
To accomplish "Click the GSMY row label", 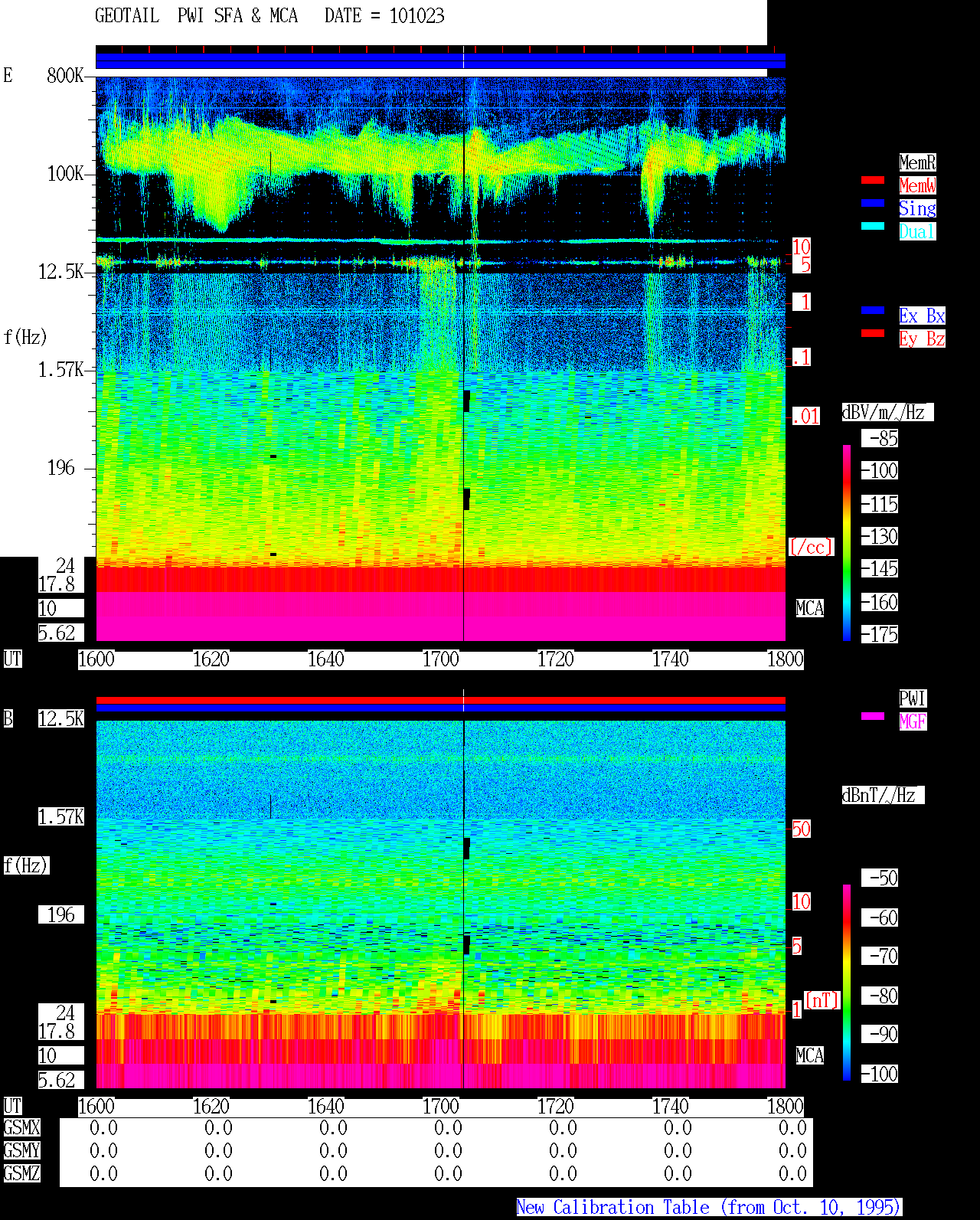I will 22,1150.
